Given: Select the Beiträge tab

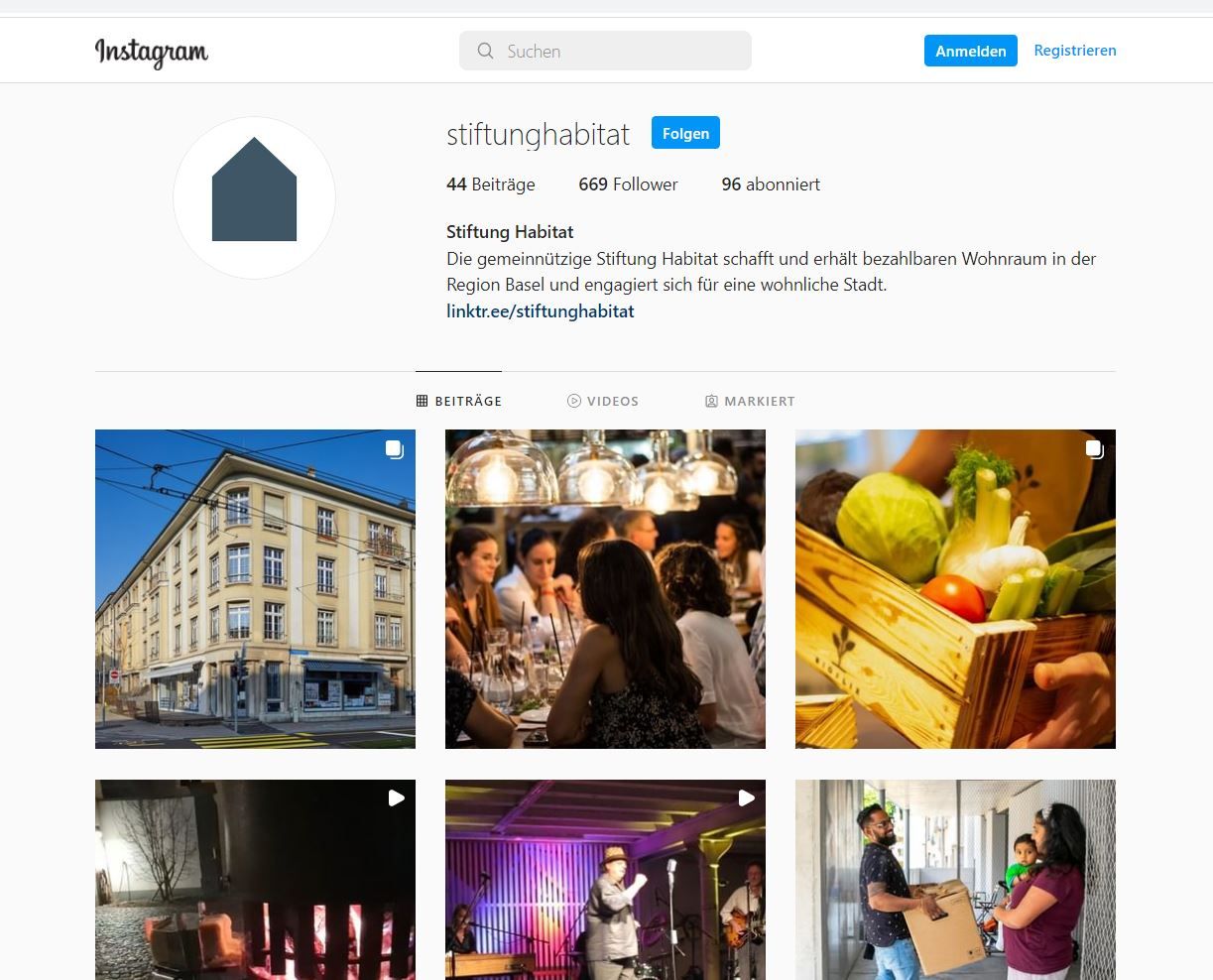Looking at the screenshot, I should tap(458, 401).
